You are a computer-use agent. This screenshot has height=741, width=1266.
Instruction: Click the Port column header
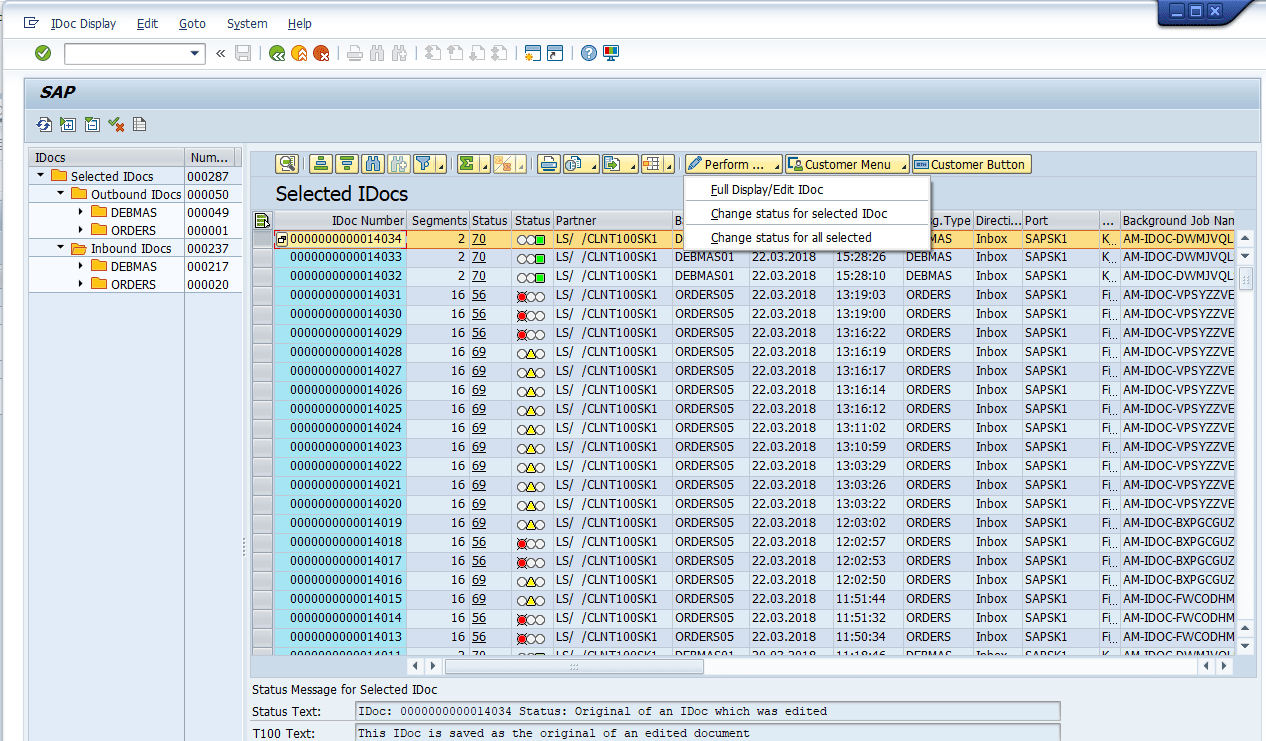[x=1060, y=220]
